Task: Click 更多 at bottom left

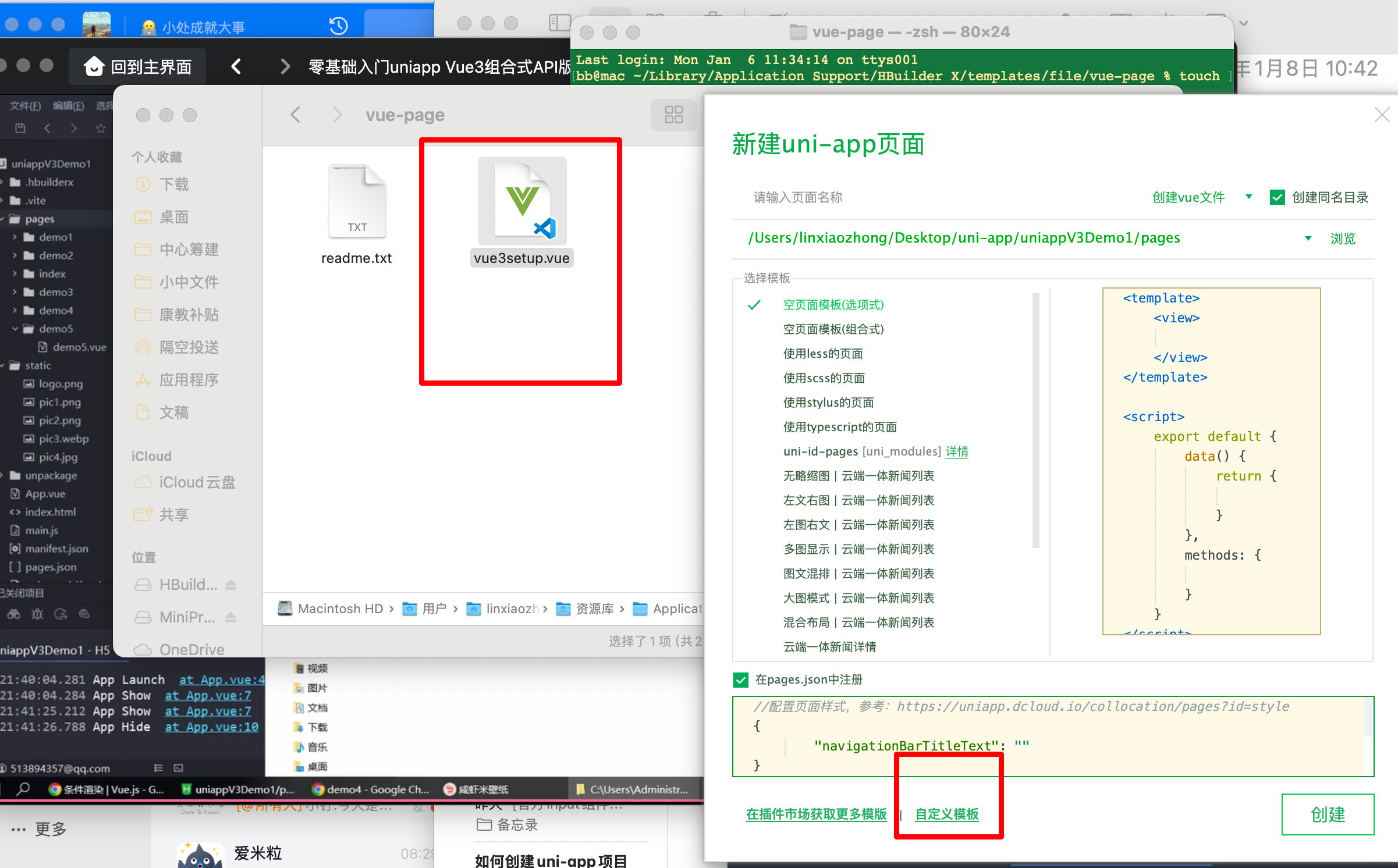Action: [x=39, y=829]
